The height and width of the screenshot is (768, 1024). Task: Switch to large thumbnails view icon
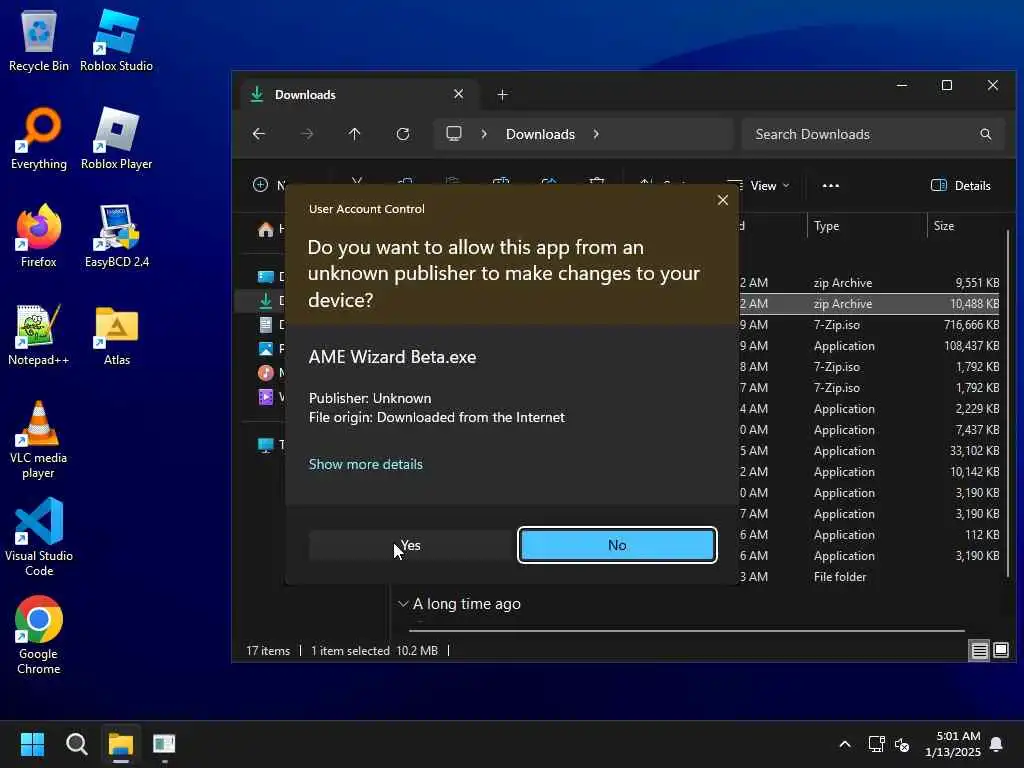1000,650
